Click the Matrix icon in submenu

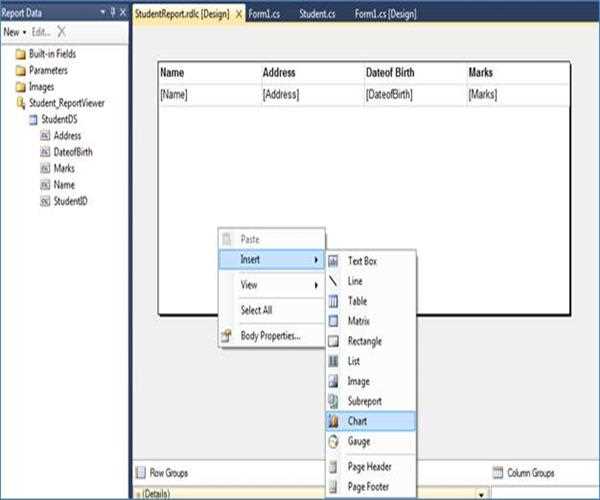(x=334, y=321)
